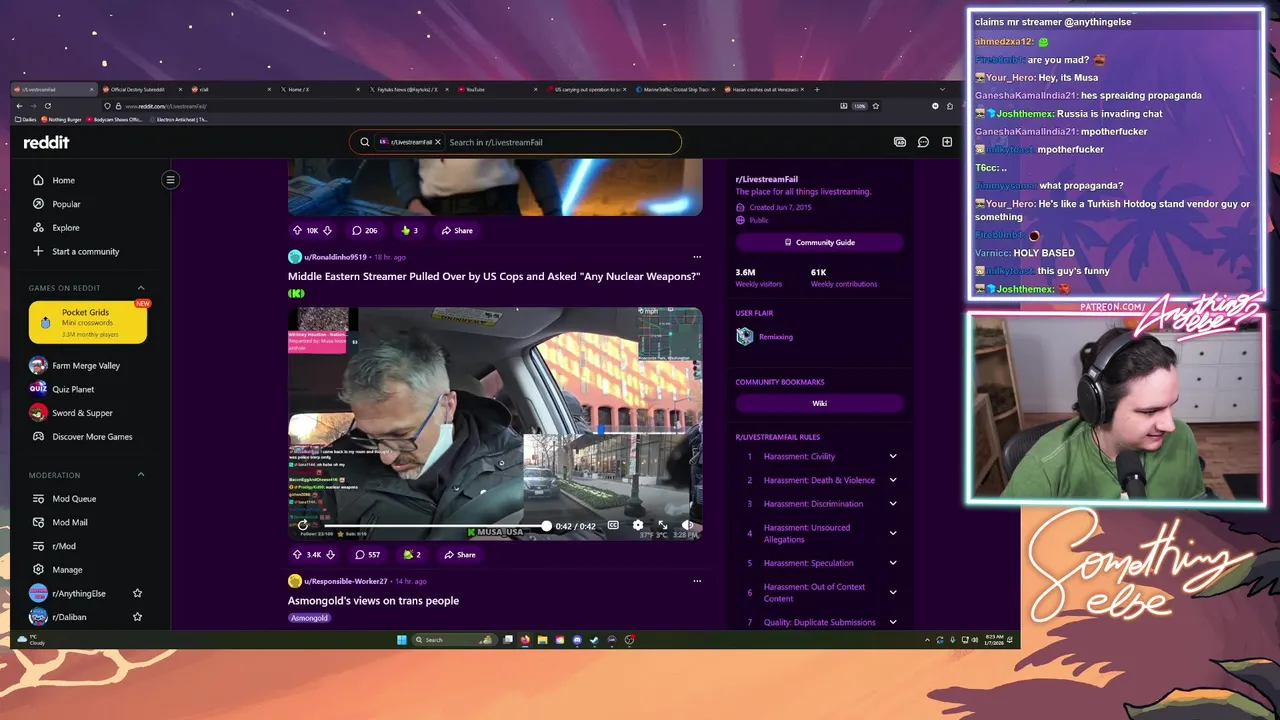Expand rule Quality: Duplicate Submissions
This screenshot has width=1280, height=720.
pyautogui.click(x=893, y=622)
